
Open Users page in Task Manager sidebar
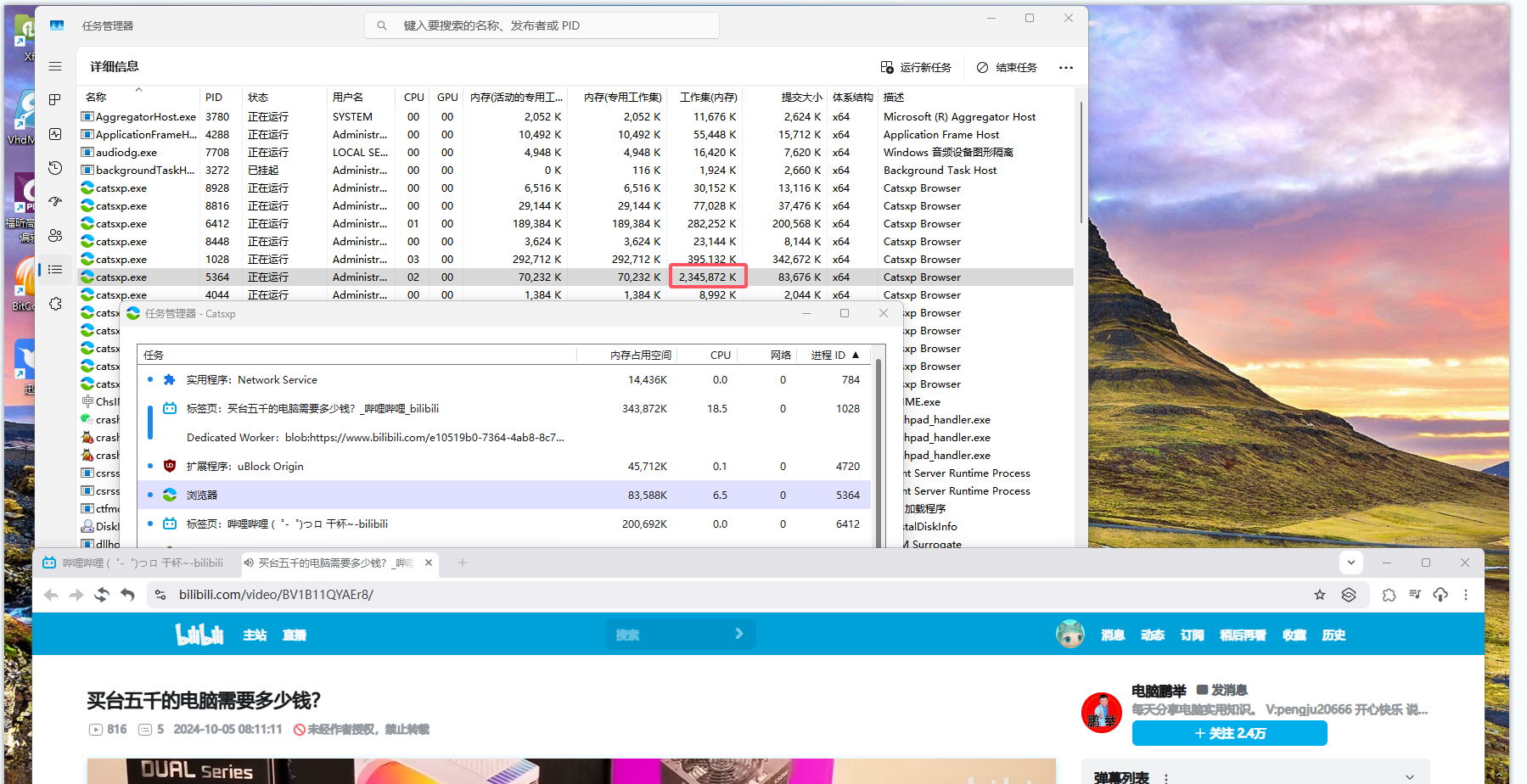coord(55,236)
